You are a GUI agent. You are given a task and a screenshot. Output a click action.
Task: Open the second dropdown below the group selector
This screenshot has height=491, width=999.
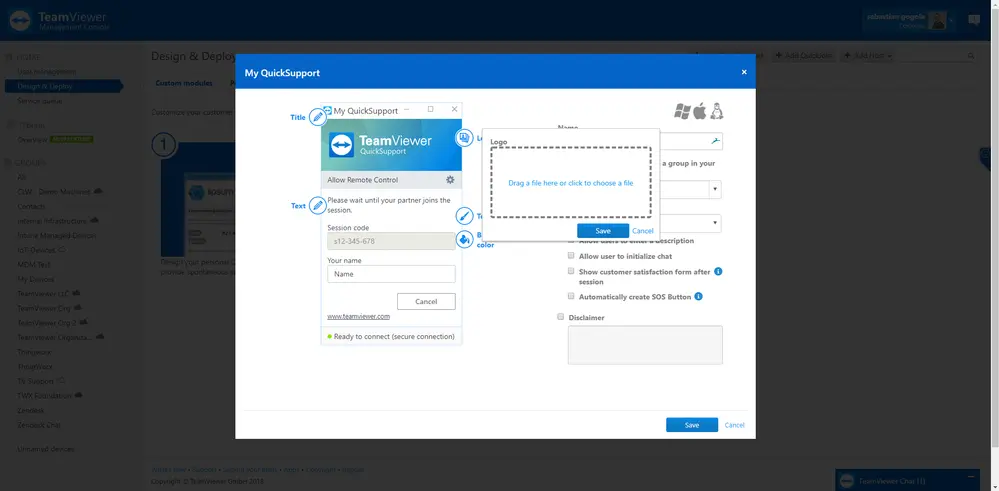(x=715, y=224)
